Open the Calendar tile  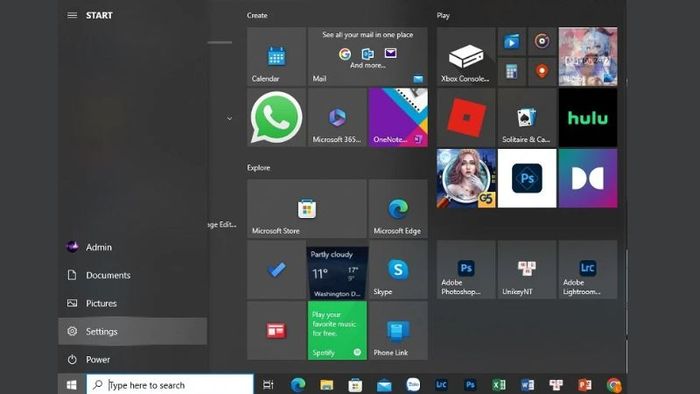[276, 57]
